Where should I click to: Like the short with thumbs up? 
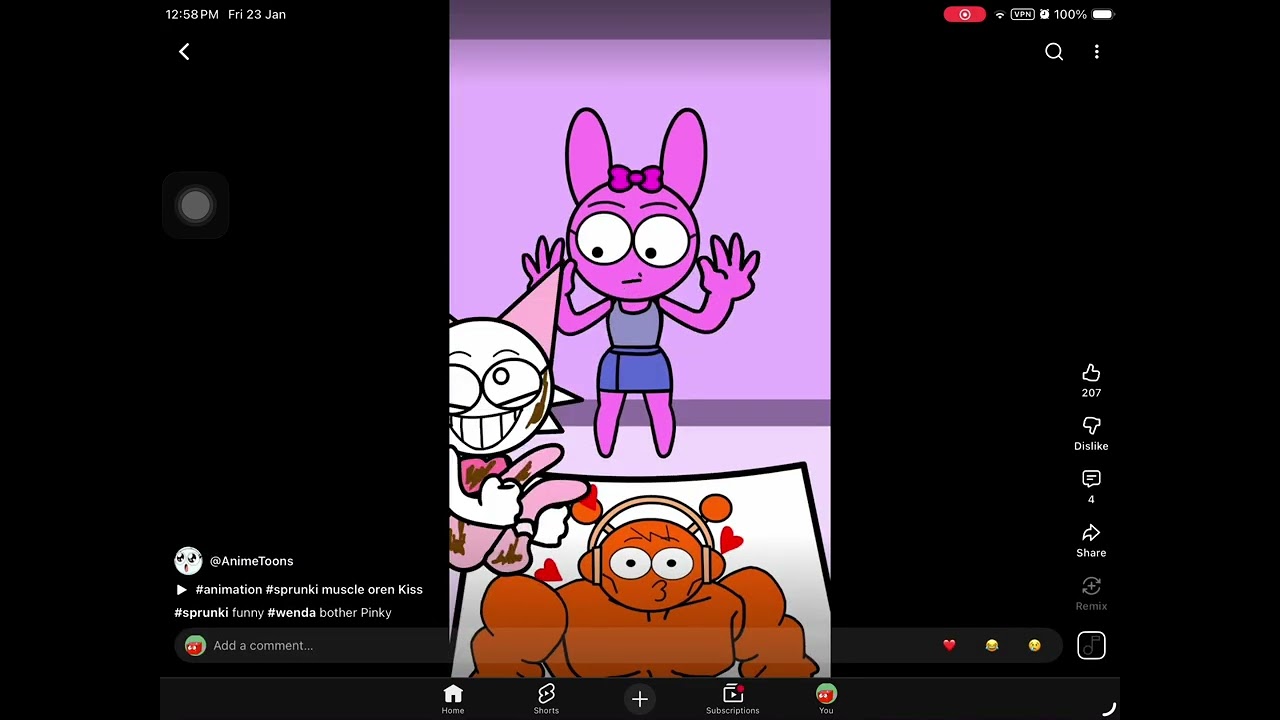click(1091, 373)
